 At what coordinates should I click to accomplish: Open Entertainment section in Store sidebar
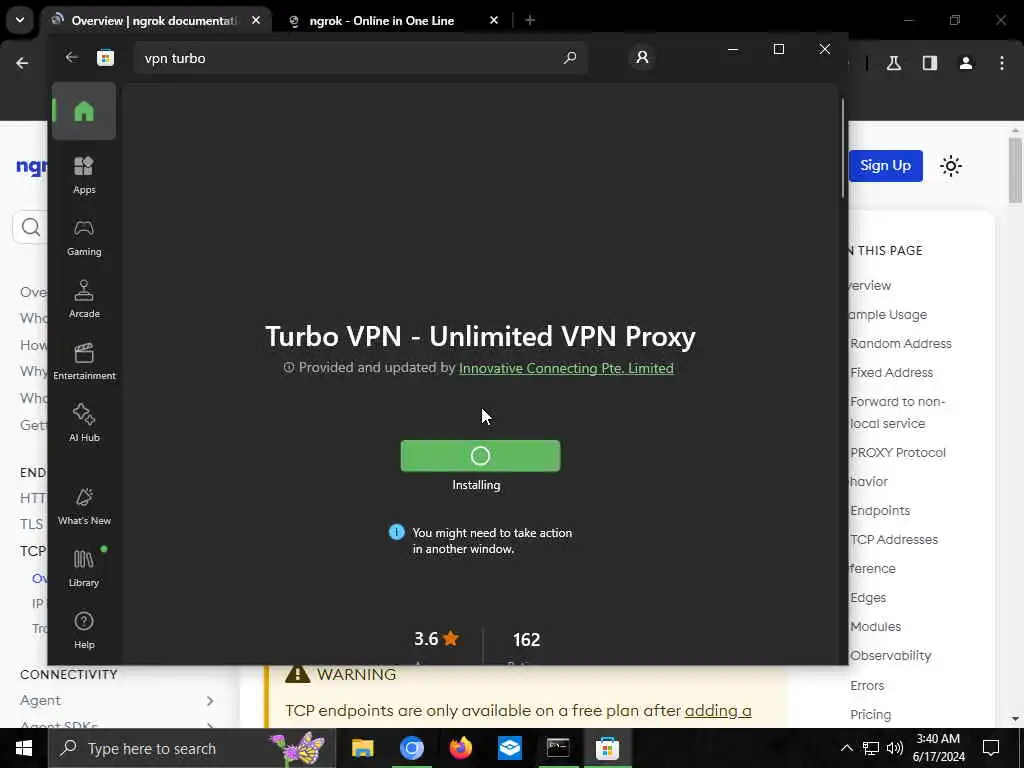84,361
